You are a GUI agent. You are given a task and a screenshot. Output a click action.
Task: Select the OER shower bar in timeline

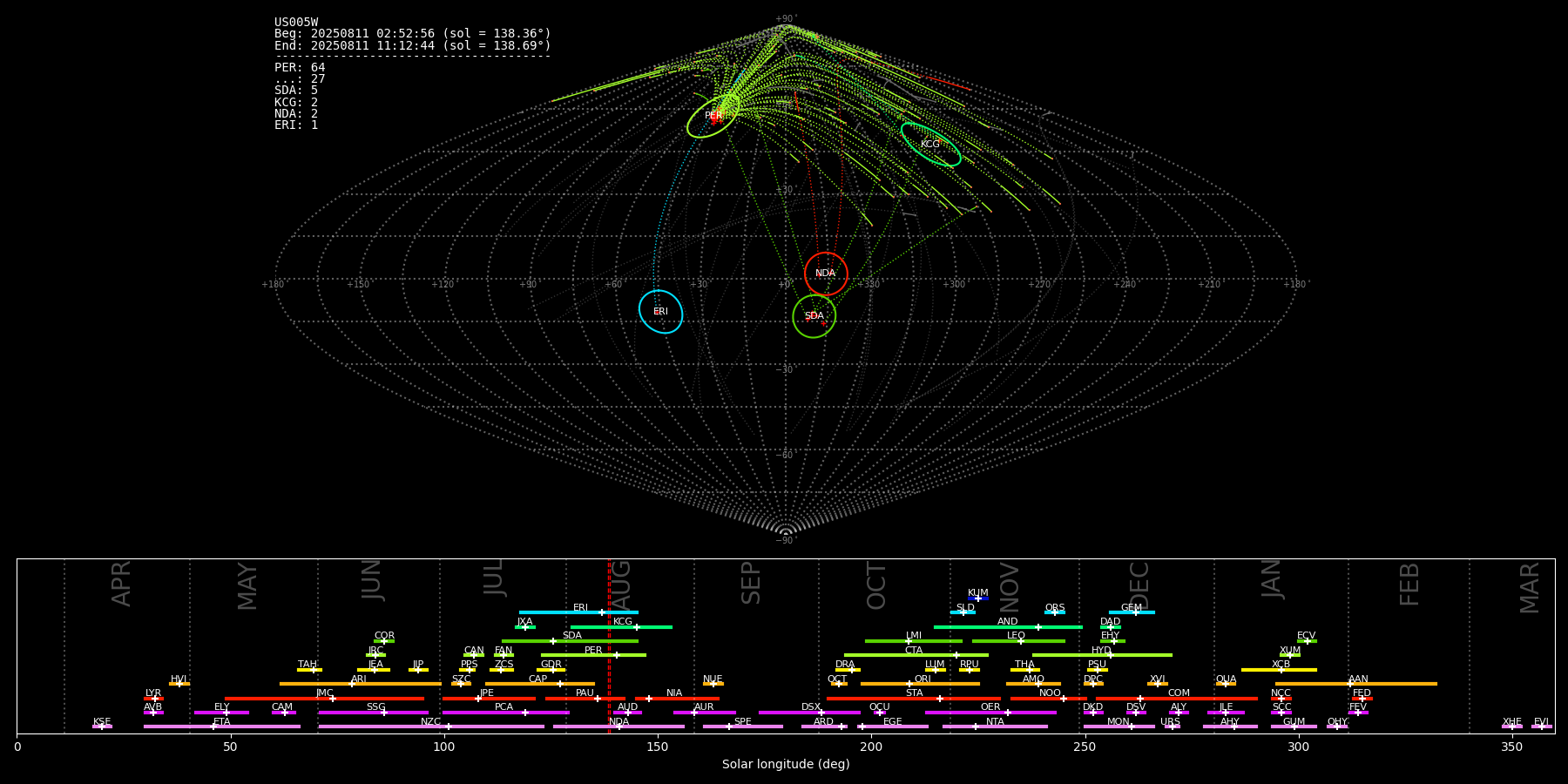click(x=990, y=713)
